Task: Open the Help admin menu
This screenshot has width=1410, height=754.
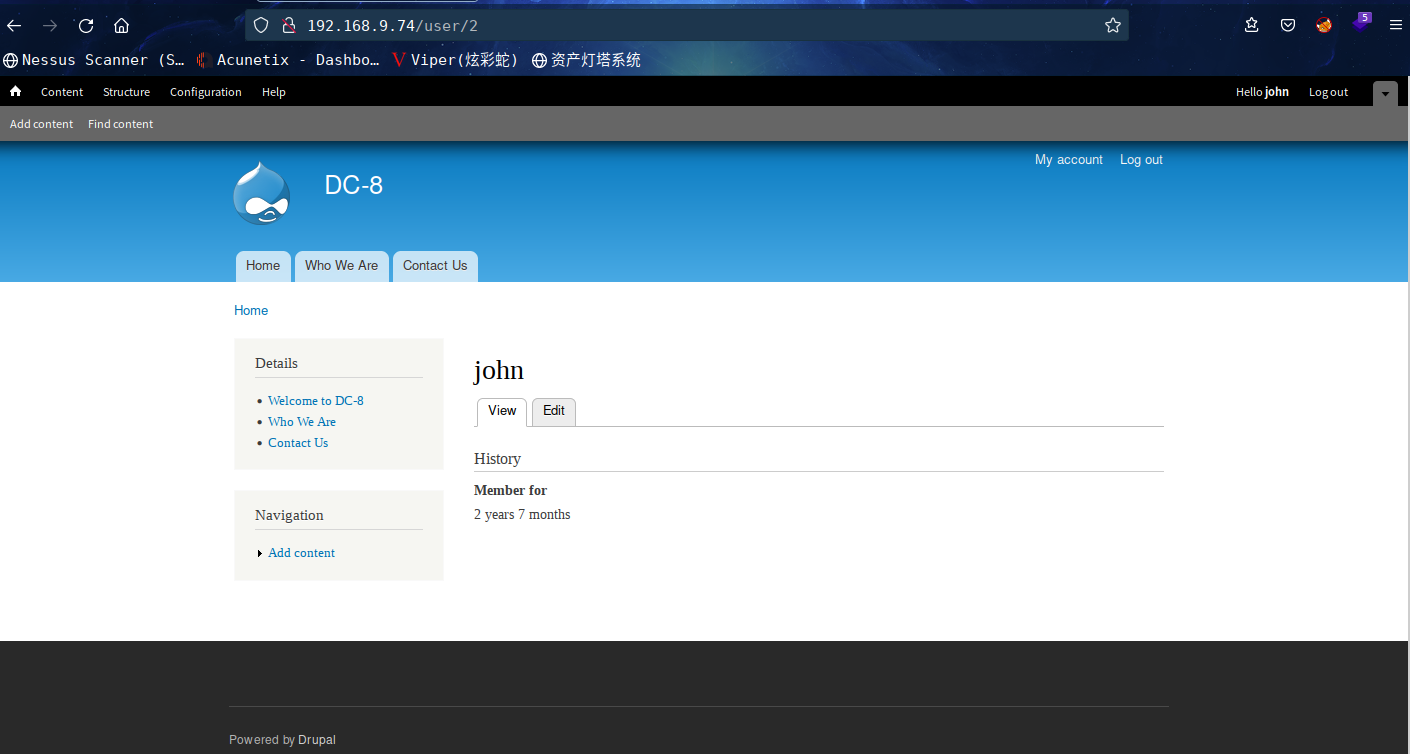Action: (x=273, y=92)
